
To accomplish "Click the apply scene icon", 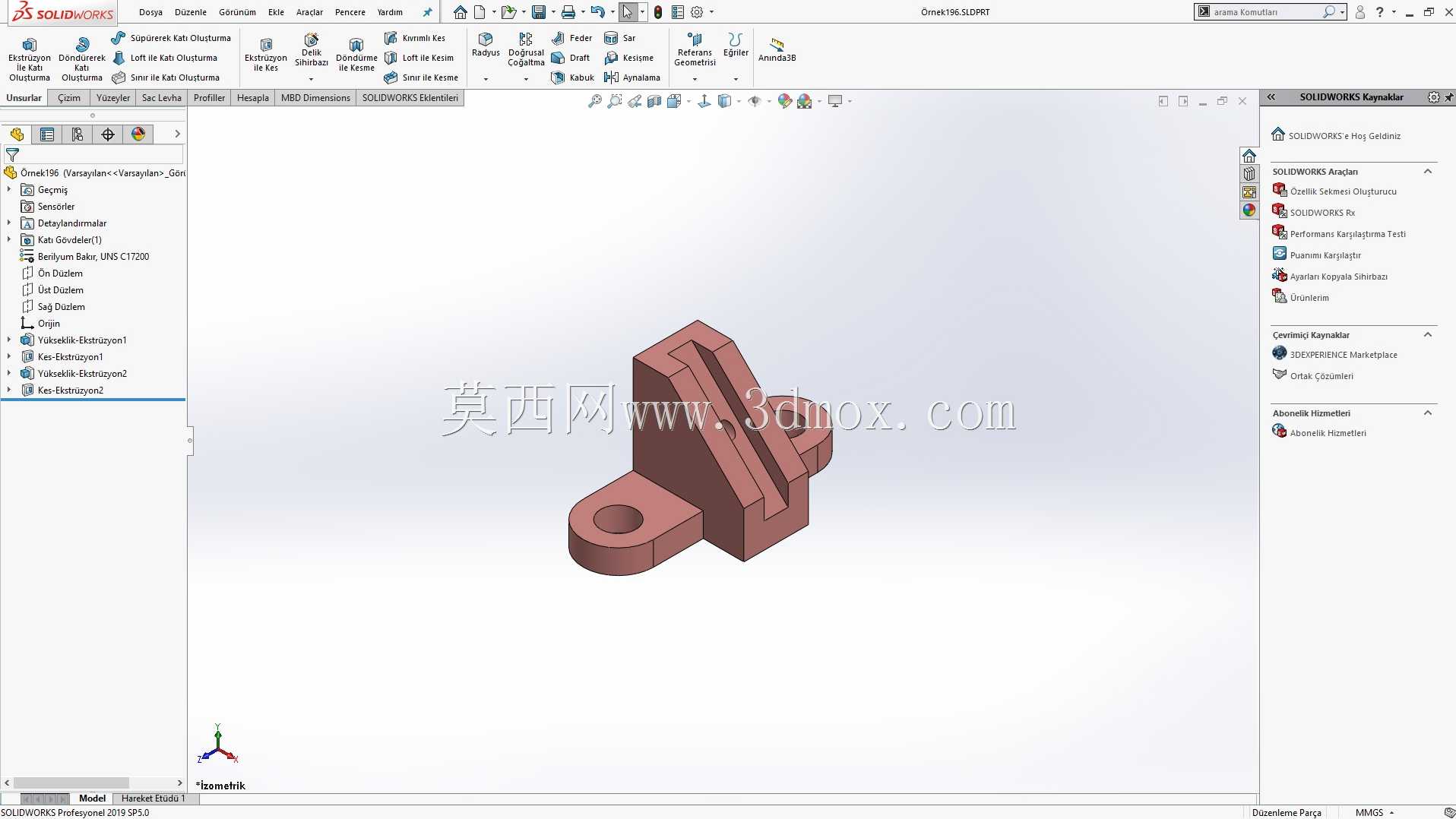I will point(805,101).
